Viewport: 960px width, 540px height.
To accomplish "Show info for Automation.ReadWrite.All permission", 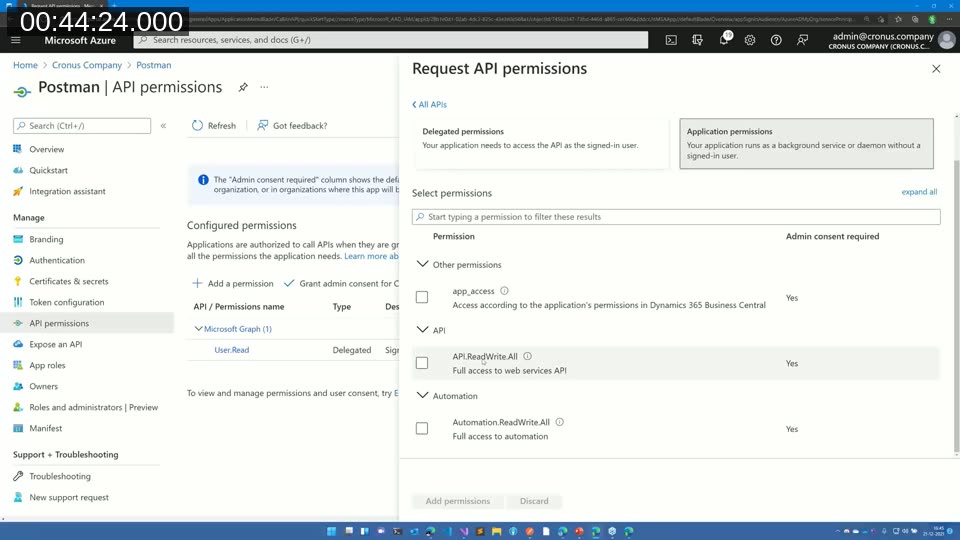I will point(560,422).
